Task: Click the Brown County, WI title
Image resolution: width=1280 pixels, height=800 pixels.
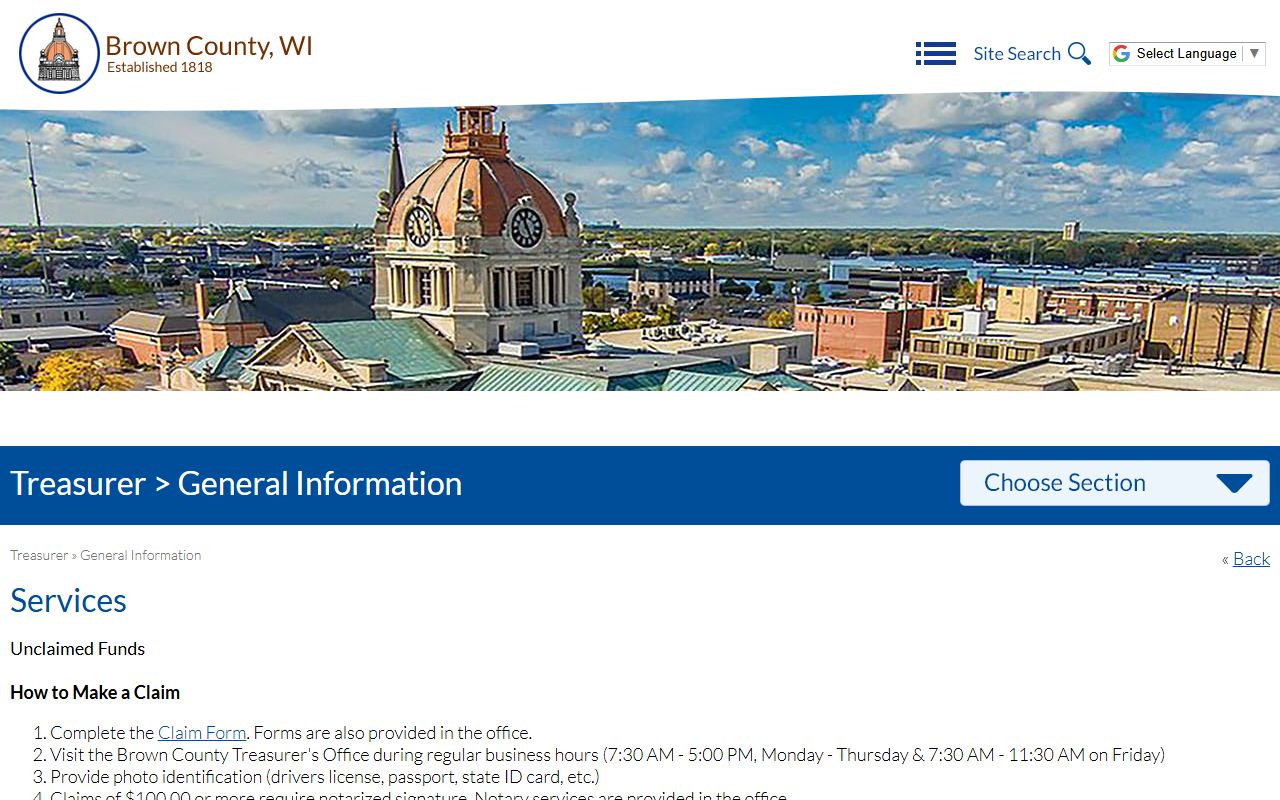Action: 209,46
